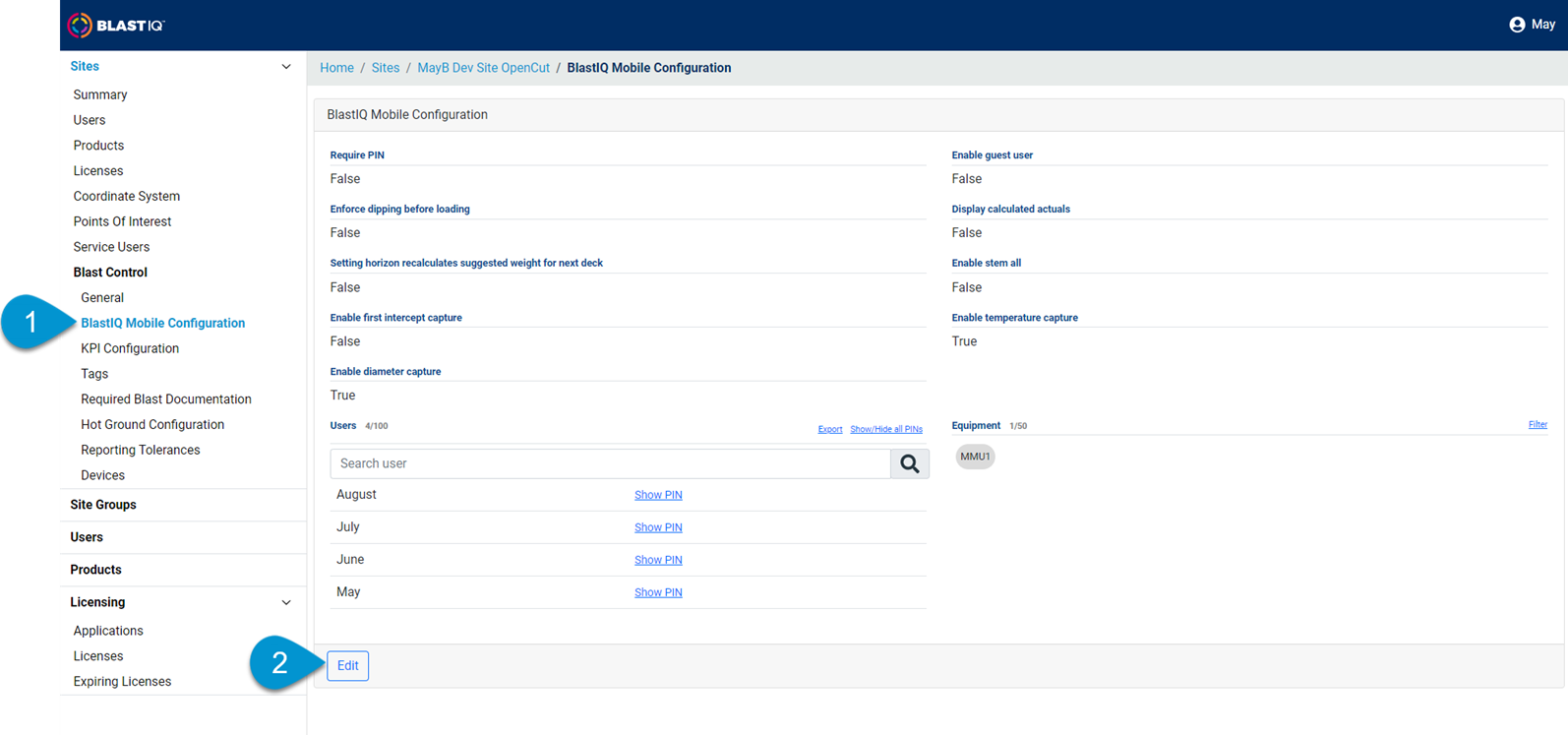The height and width of the screenshot is (735, 1568).
Task: Open the Products item under Sites
Action: coord(98,146)
